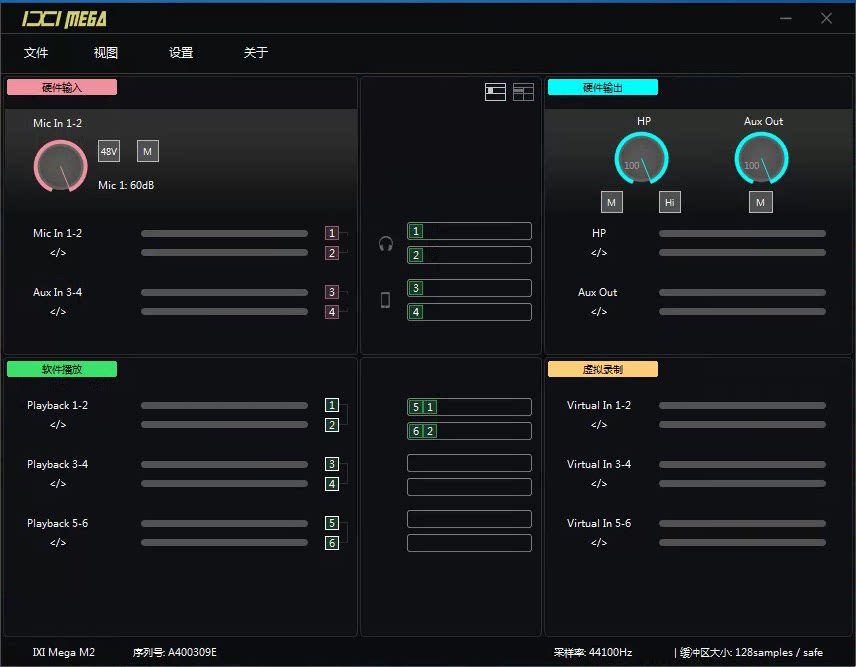The height and width of the screenshot is (667, 856).
Task: Toggle stereo link under Aux Out output
Action: click(599, 311)
